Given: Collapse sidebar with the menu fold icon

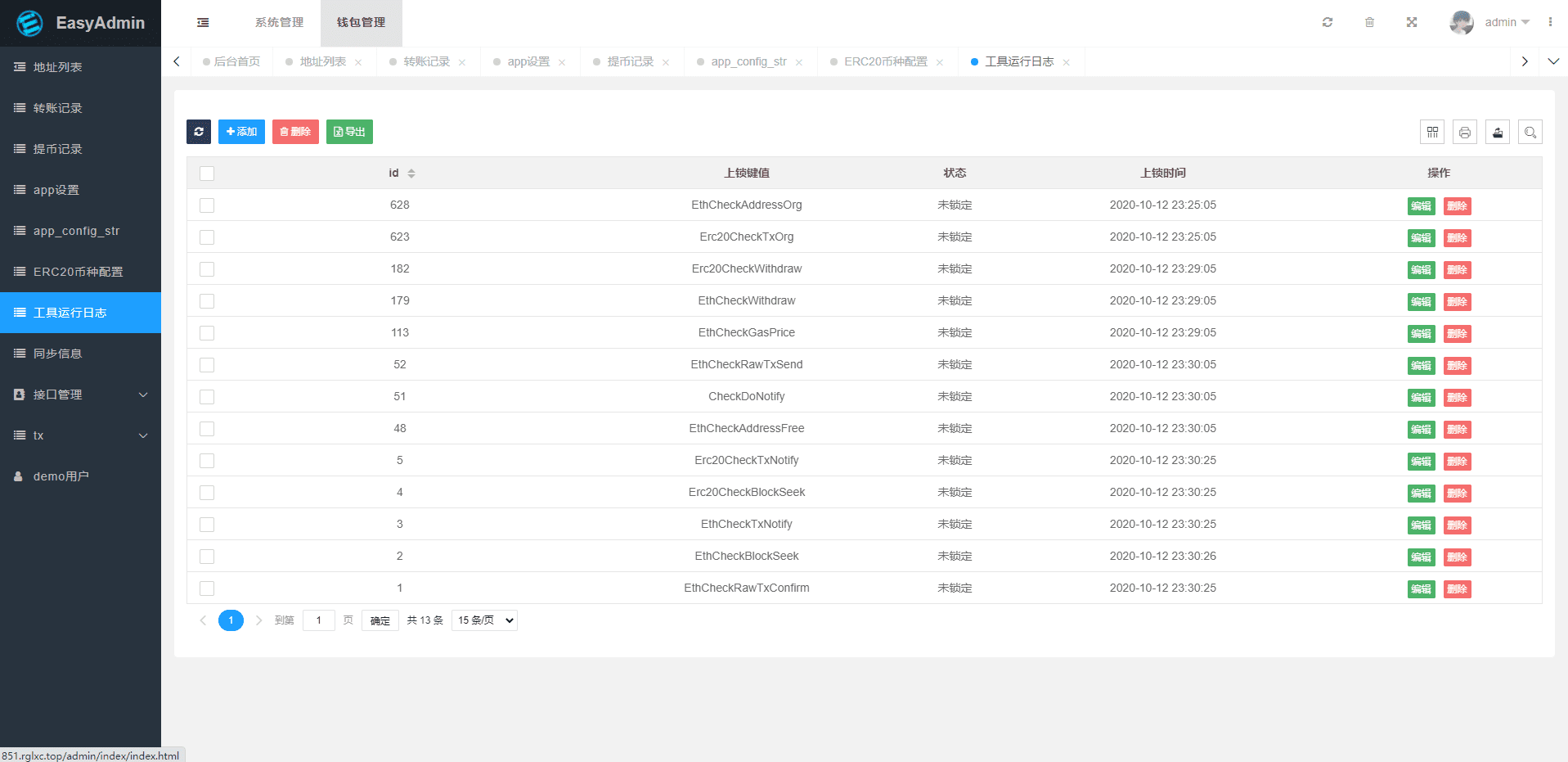Looking at the screenshot, I should click(x=203, y=23).
